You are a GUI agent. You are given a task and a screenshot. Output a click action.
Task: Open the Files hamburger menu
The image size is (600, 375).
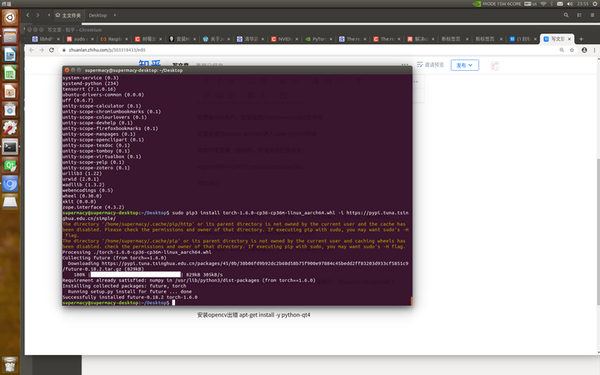click(x=592, y=15)
